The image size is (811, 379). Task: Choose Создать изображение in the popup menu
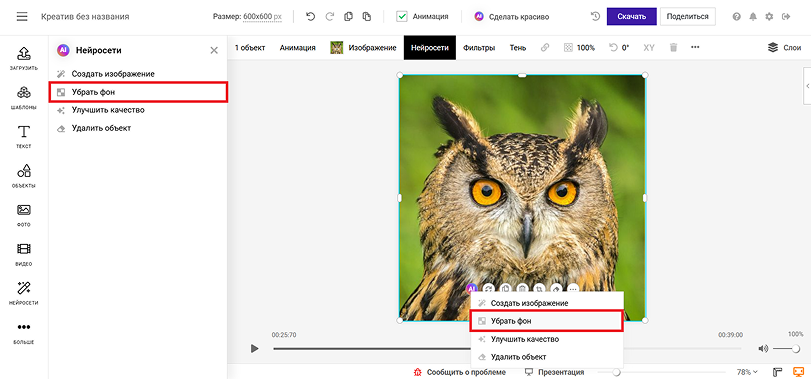(547, 303)
